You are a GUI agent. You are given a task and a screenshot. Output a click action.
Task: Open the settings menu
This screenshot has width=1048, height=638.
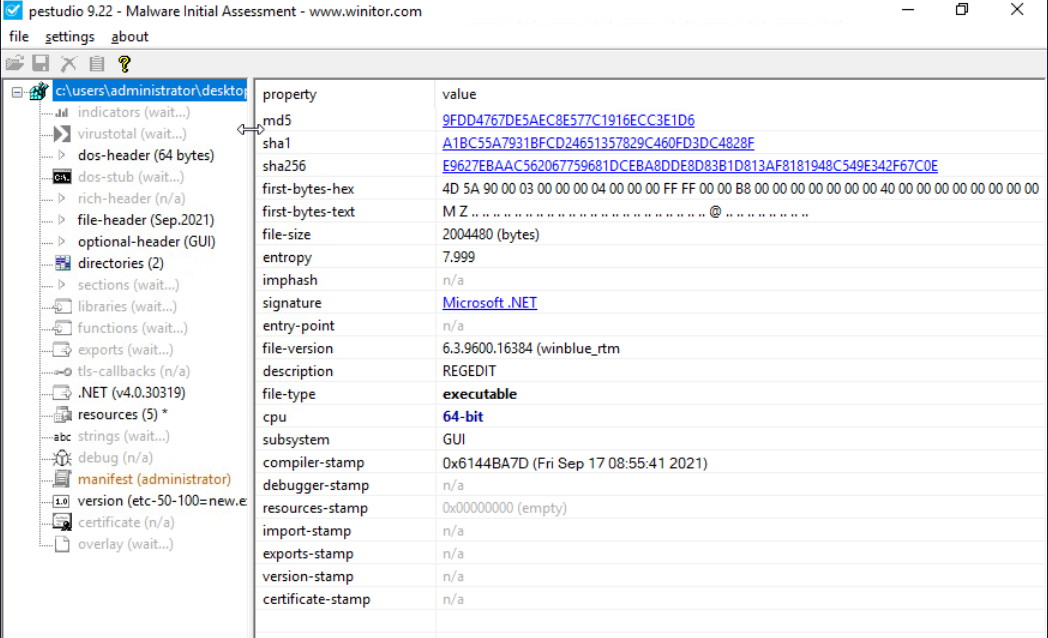pyautogui.click(x=70, y=37)
